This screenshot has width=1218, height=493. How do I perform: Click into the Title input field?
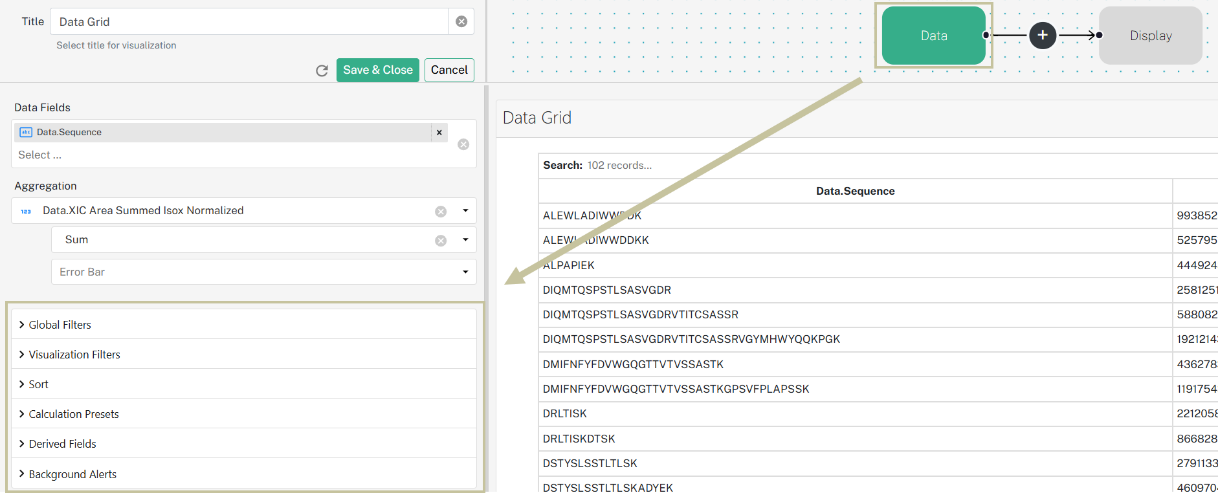click(249, 21)
